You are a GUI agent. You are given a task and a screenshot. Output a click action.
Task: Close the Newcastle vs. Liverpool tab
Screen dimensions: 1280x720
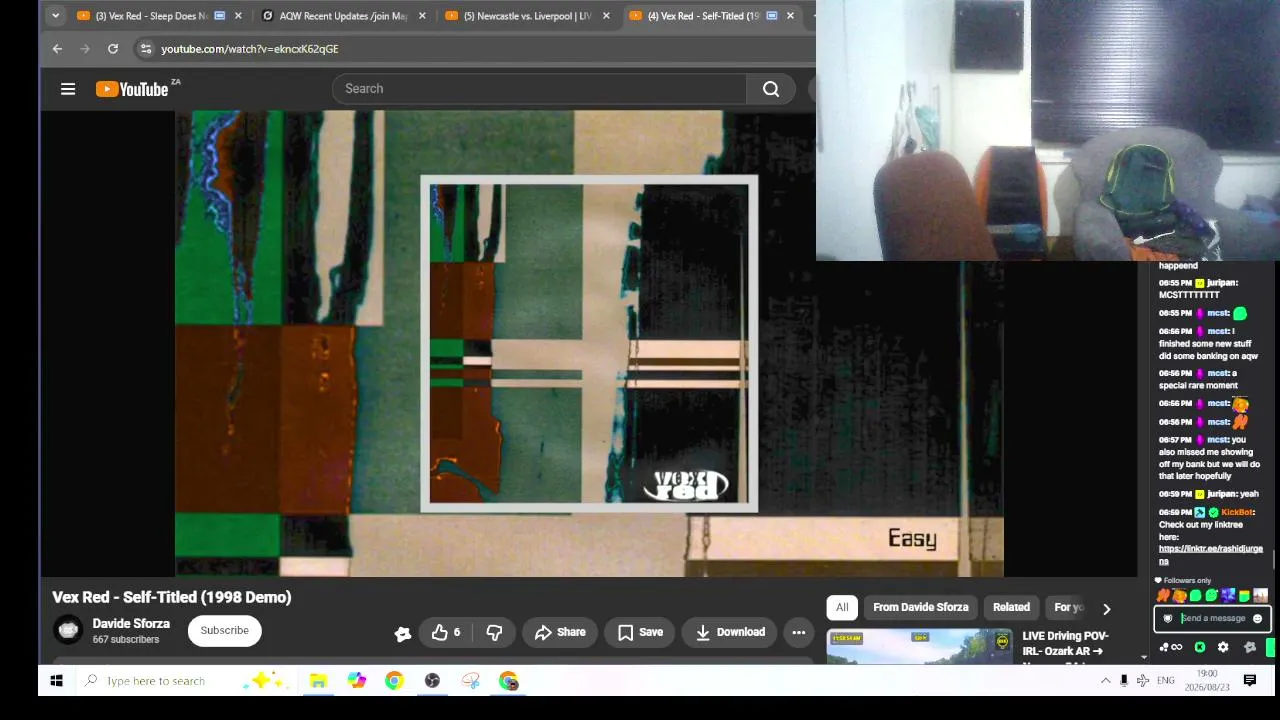tap(606, 16)
